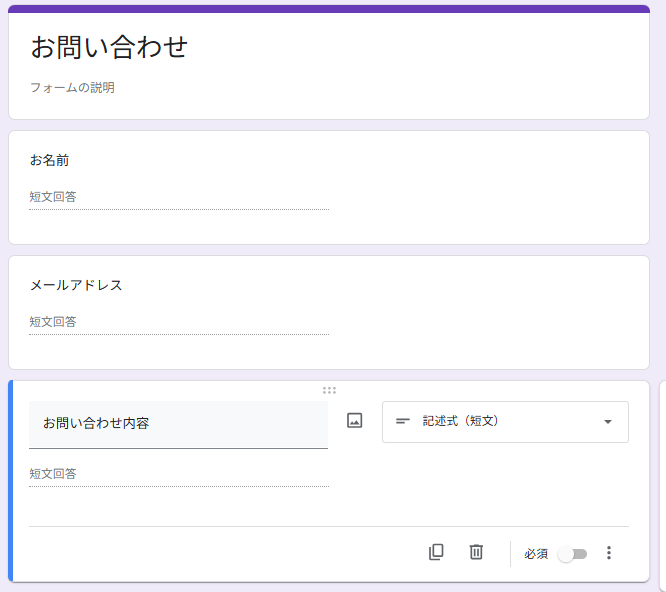Click the six-dot drag handle on the active question
This screenshot has height=592, width=666.
pyautogui.click(x=329, y=390)
